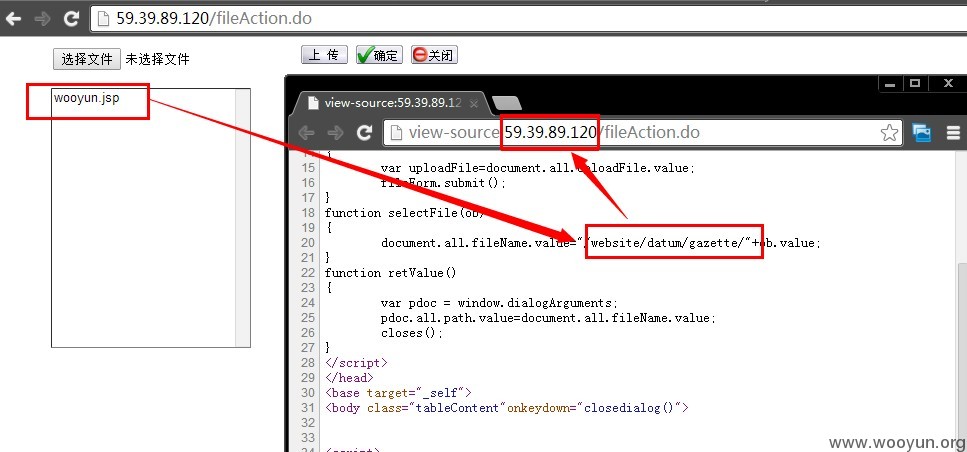Click the '</head>' source line
Image resolution: width=967 pixels, height=452 pixels.
pos(348,377)
